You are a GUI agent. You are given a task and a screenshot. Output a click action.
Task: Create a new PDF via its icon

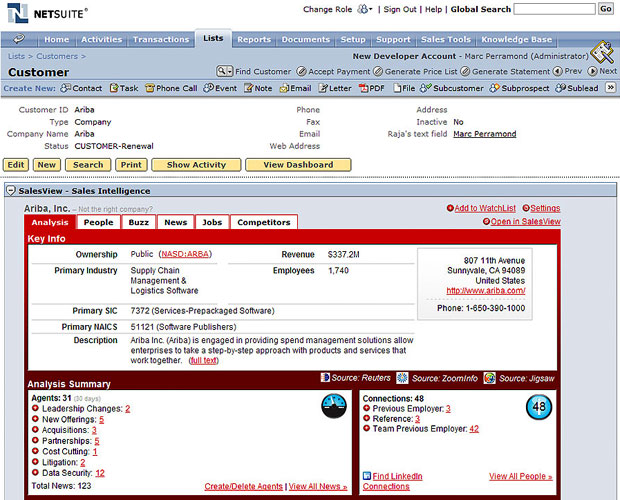click(x=363, y=88)
